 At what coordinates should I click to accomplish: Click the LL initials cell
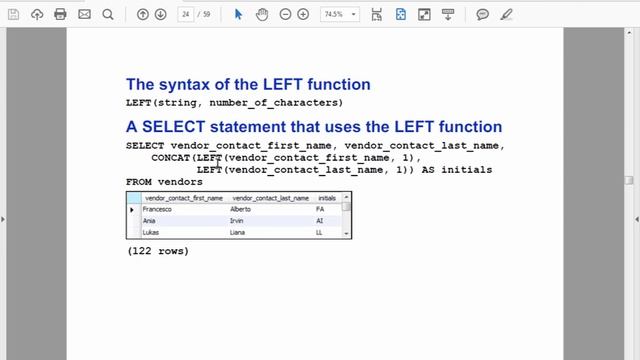point(319,232)
